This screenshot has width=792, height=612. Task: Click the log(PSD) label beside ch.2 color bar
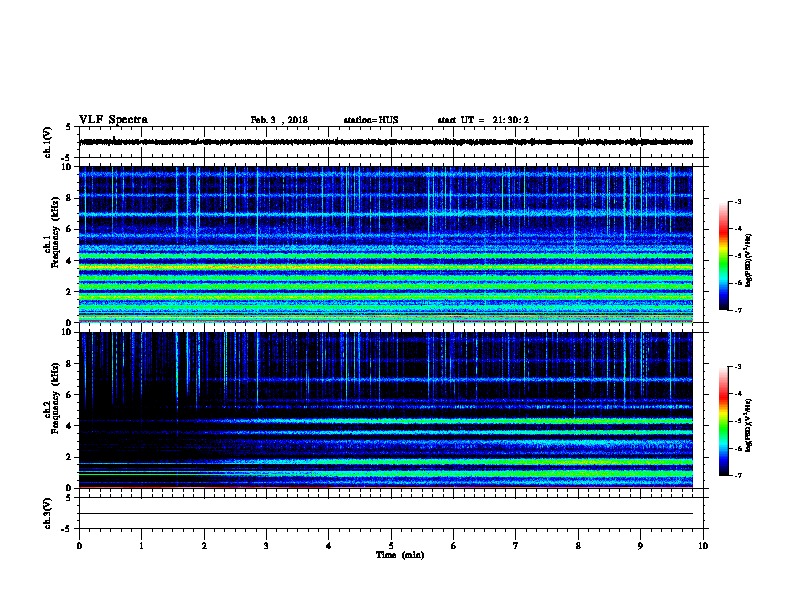click(749, 425)
